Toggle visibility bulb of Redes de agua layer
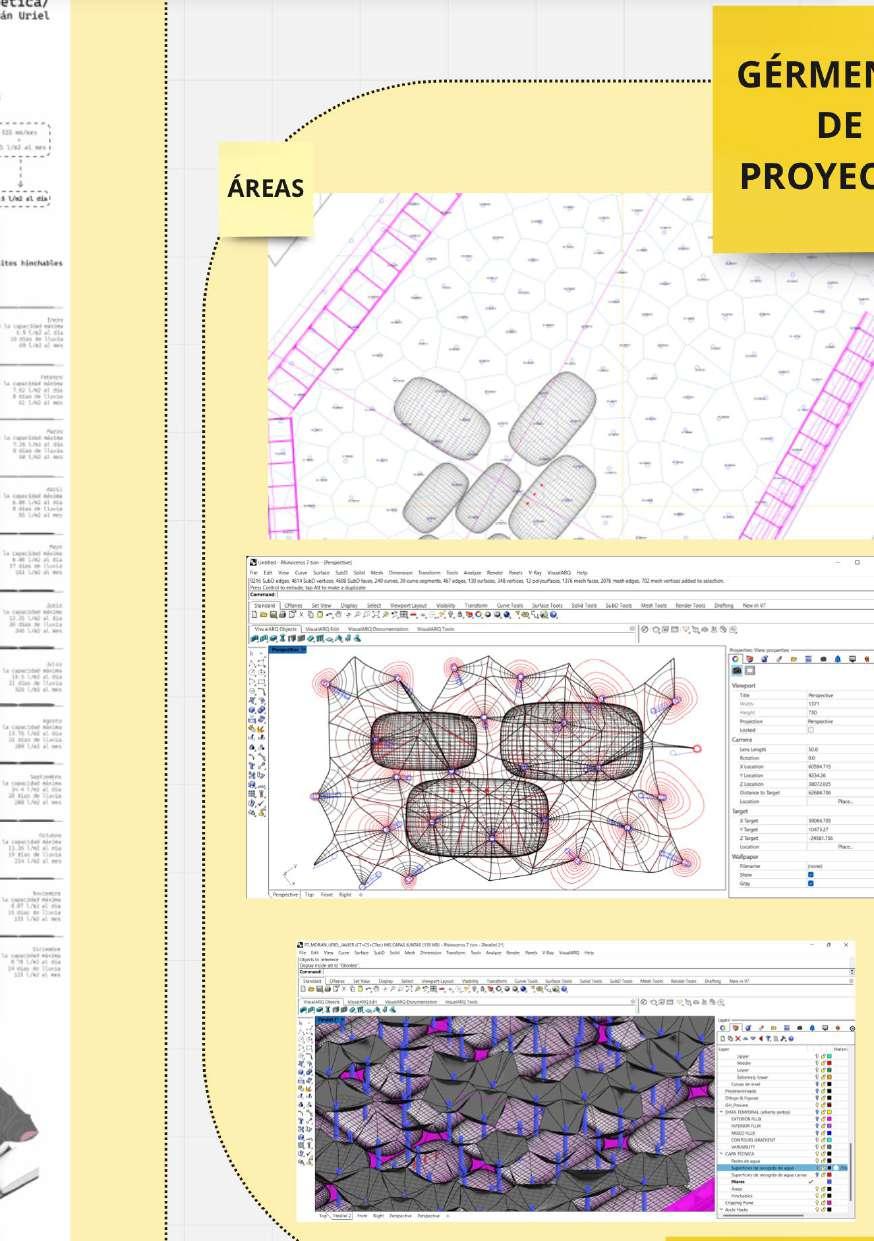Viewport: 874px width, 1241px height. 817,1161
